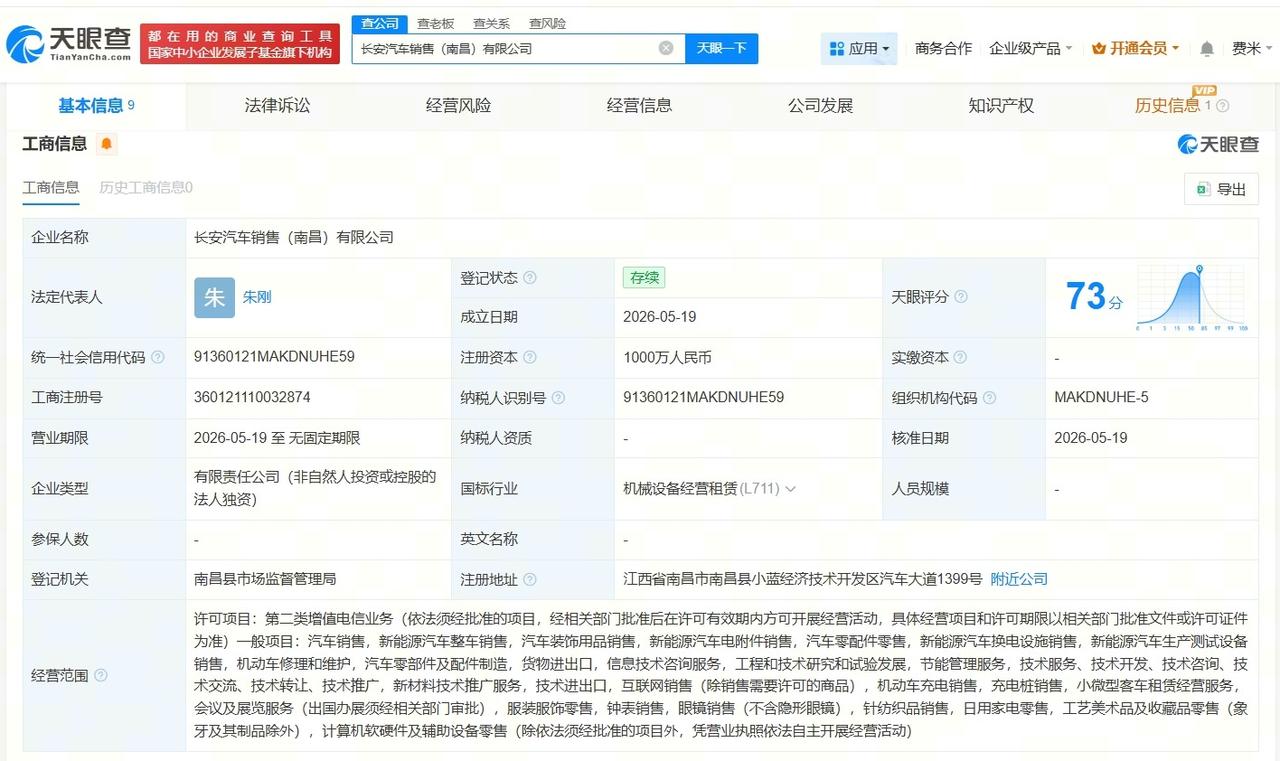Click establishment date 2026-05-19 under 成立日期
Image resolution: width=1280 pixels, height=761 pixels.
(x=659, y=317)
